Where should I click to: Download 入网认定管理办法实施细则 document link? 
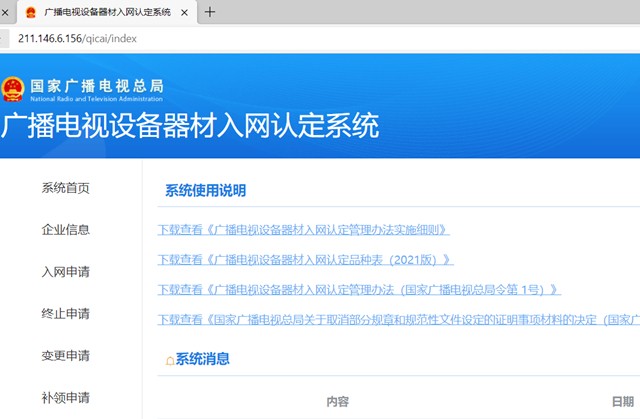click(304, 230)
